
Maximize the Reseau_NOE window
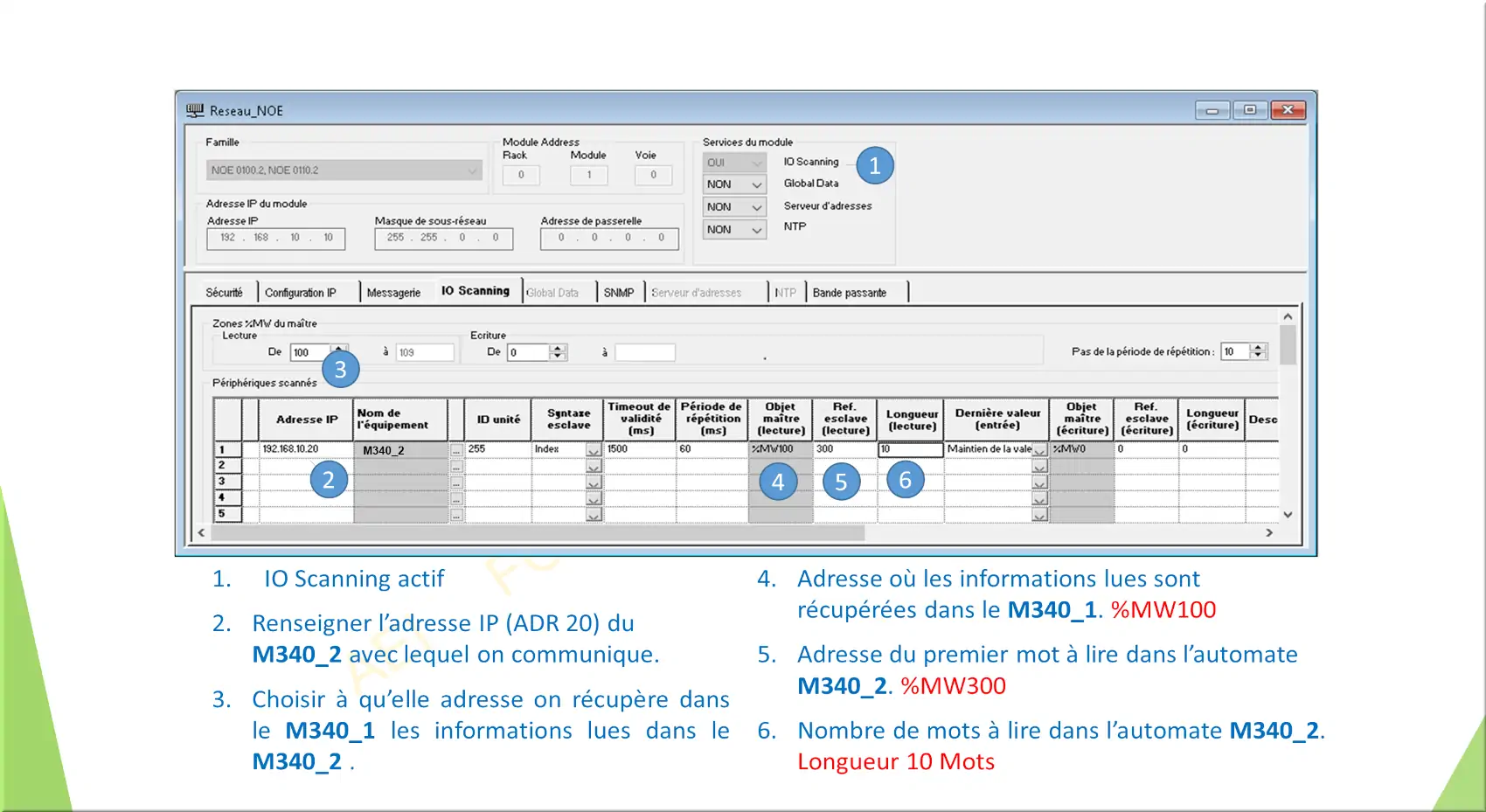tap(1250, 110)
